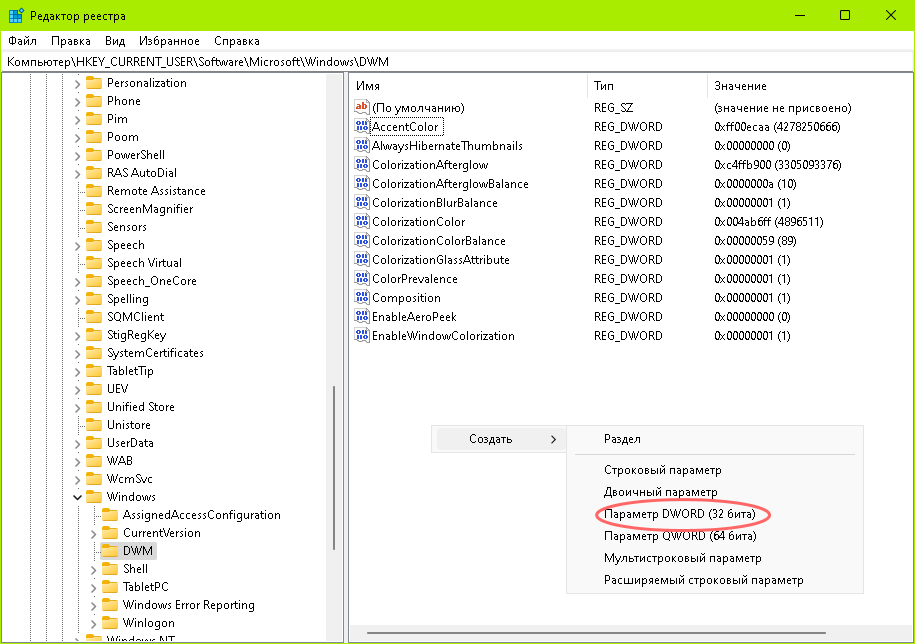Click the registry path address bar

point(457,62)
